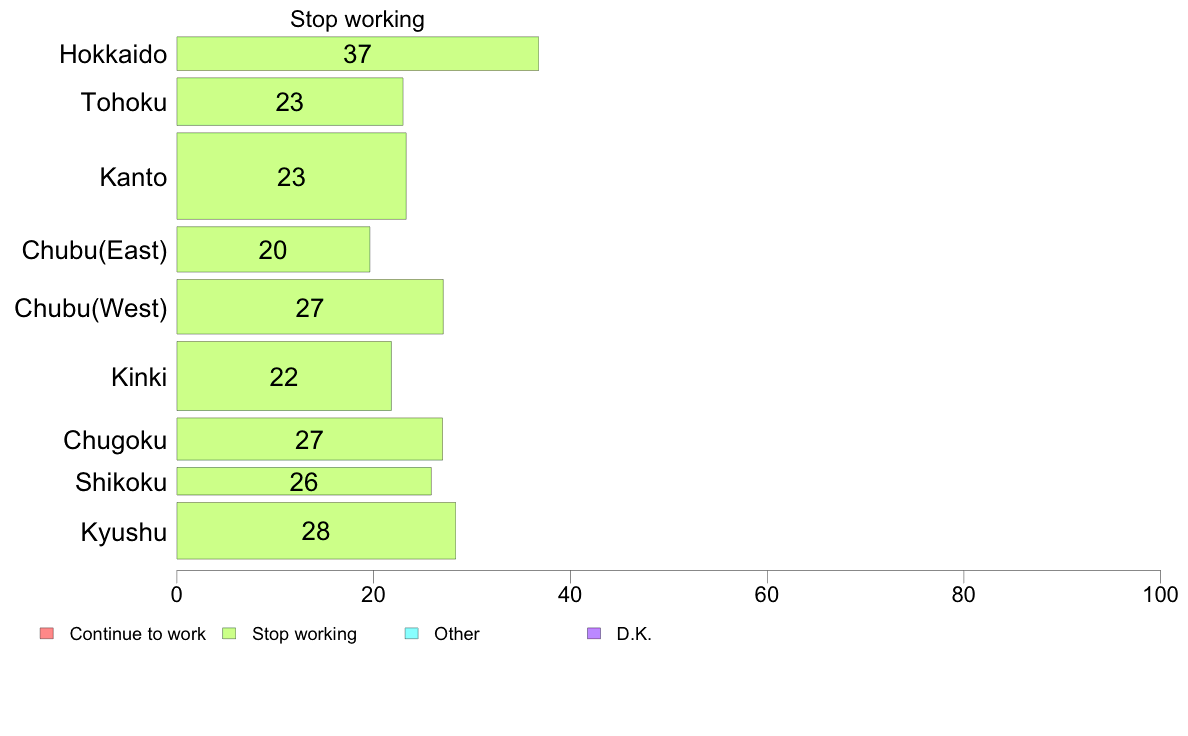Select the Tohoku bar showing 23
The image size is (1188, 736).
point(290,102)
